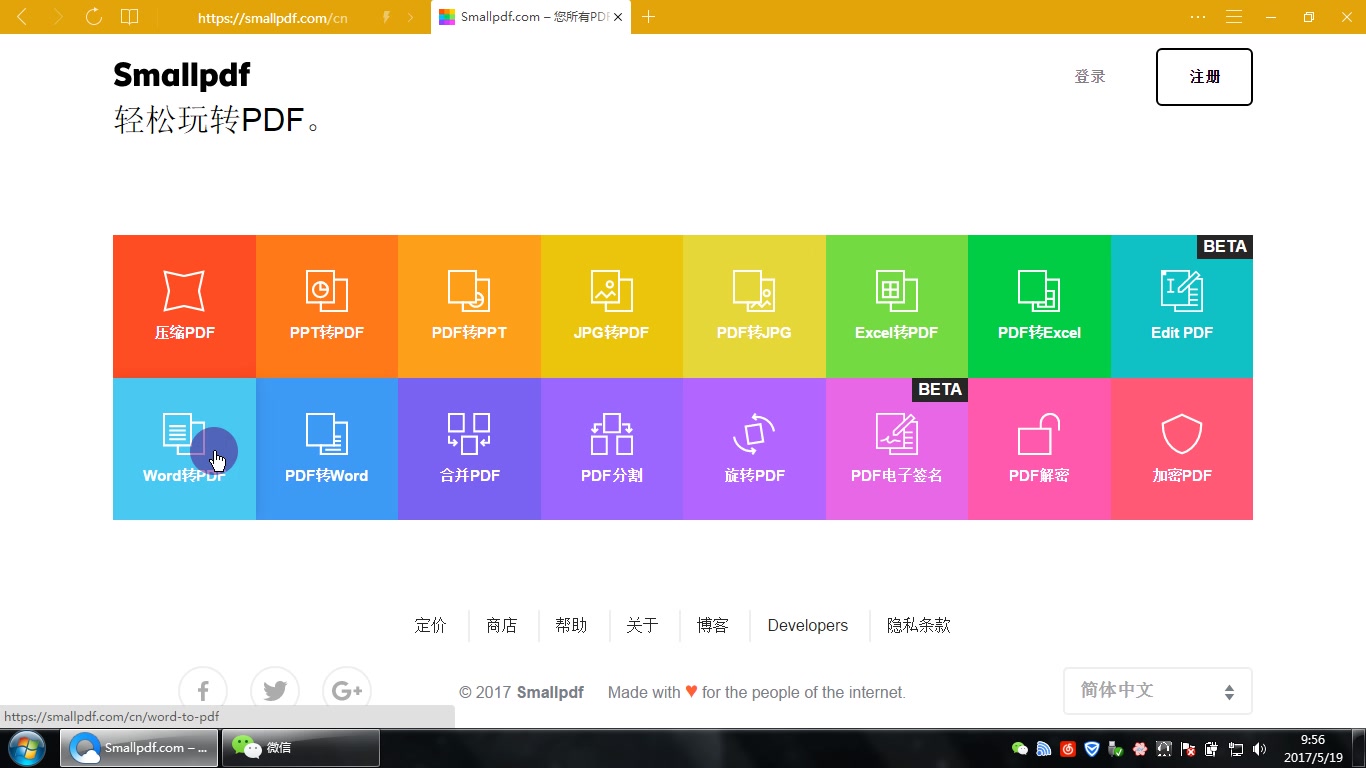Image resolution: width=1366 pixels, height=768 pixels.
Task: Open the 帮助 help footer link
Action: (x=571, y=625)
